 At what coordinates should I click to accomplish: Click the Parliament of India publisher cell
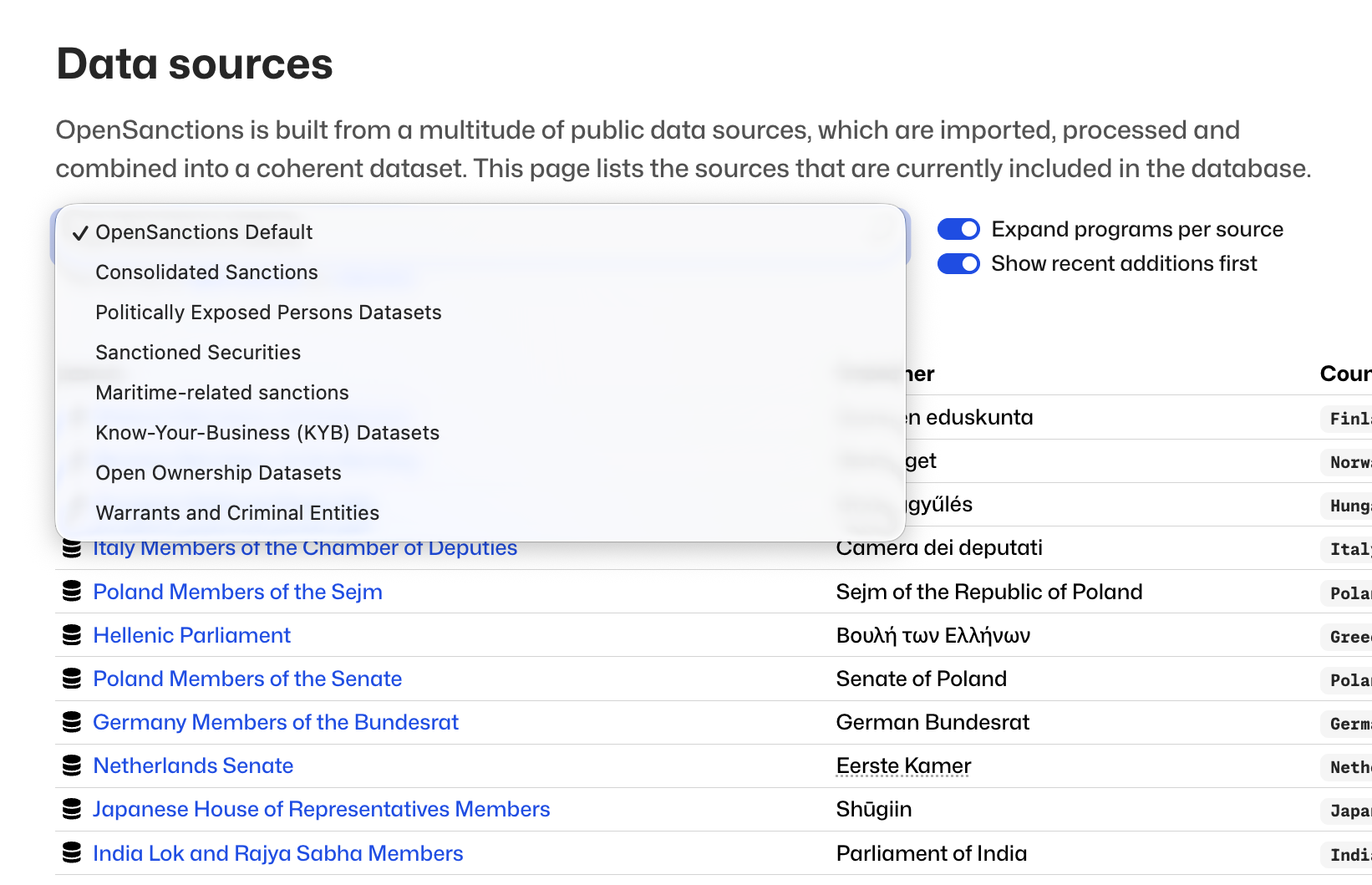pyautogui.click(x=932, y=853)
